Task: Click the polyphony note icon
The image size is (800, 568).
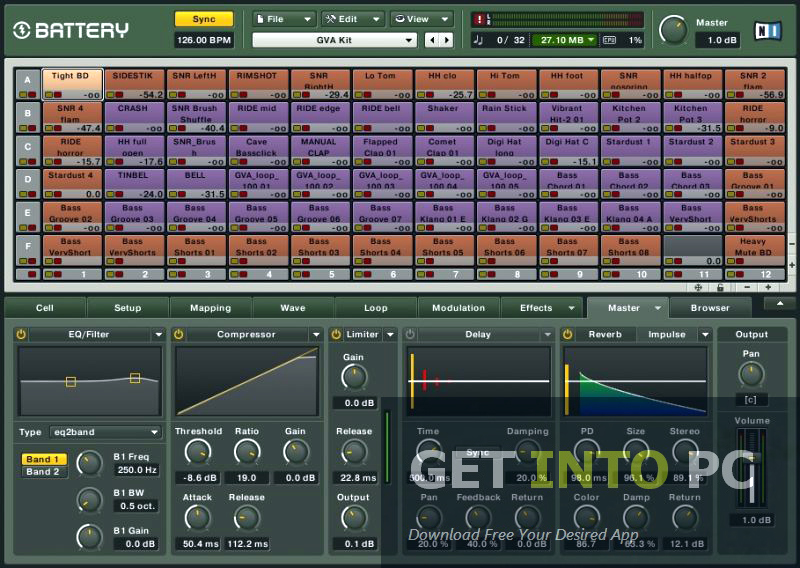Action: 478,40
